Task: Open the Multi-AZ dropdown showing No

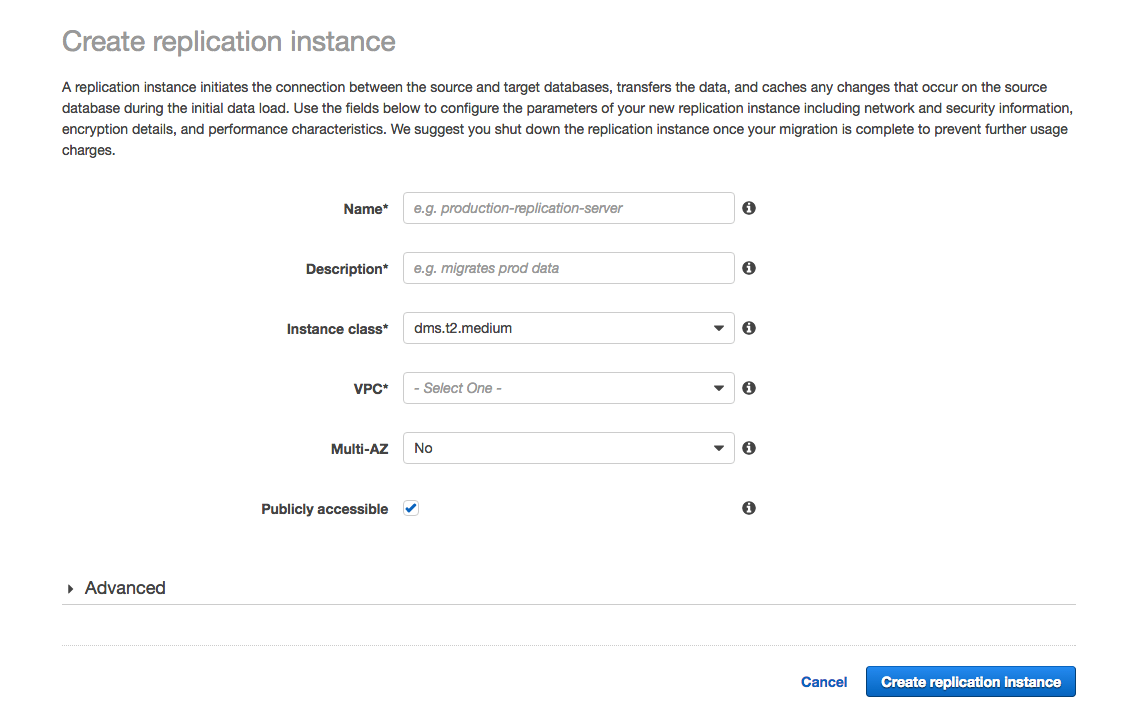Action: 568,448
